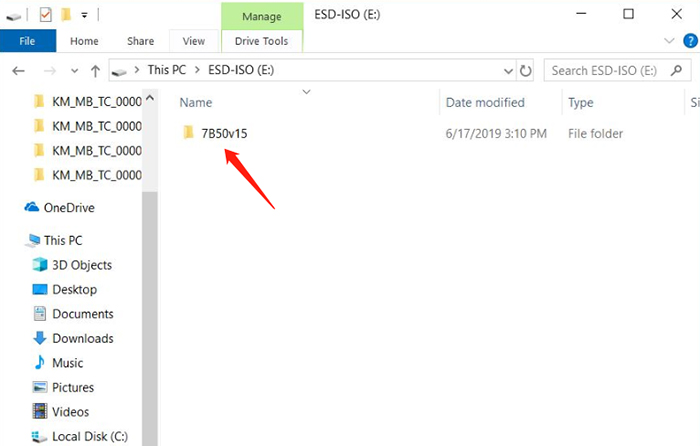
Task: Switch to the Share ribbon tab
Action: click(x=140, y=41)
